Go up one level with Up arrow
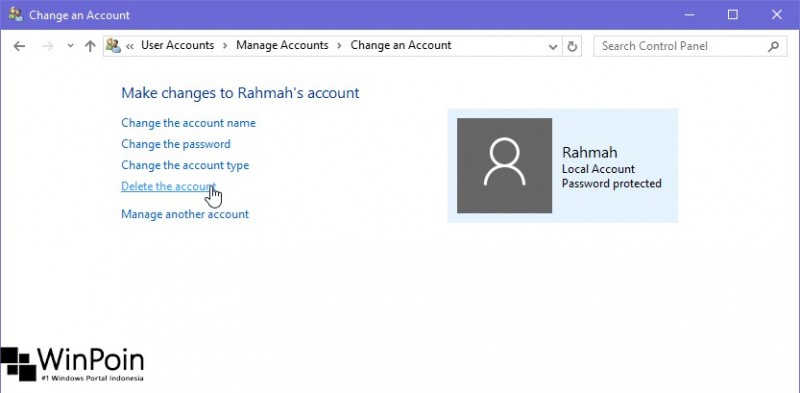 tap(90, 46)
